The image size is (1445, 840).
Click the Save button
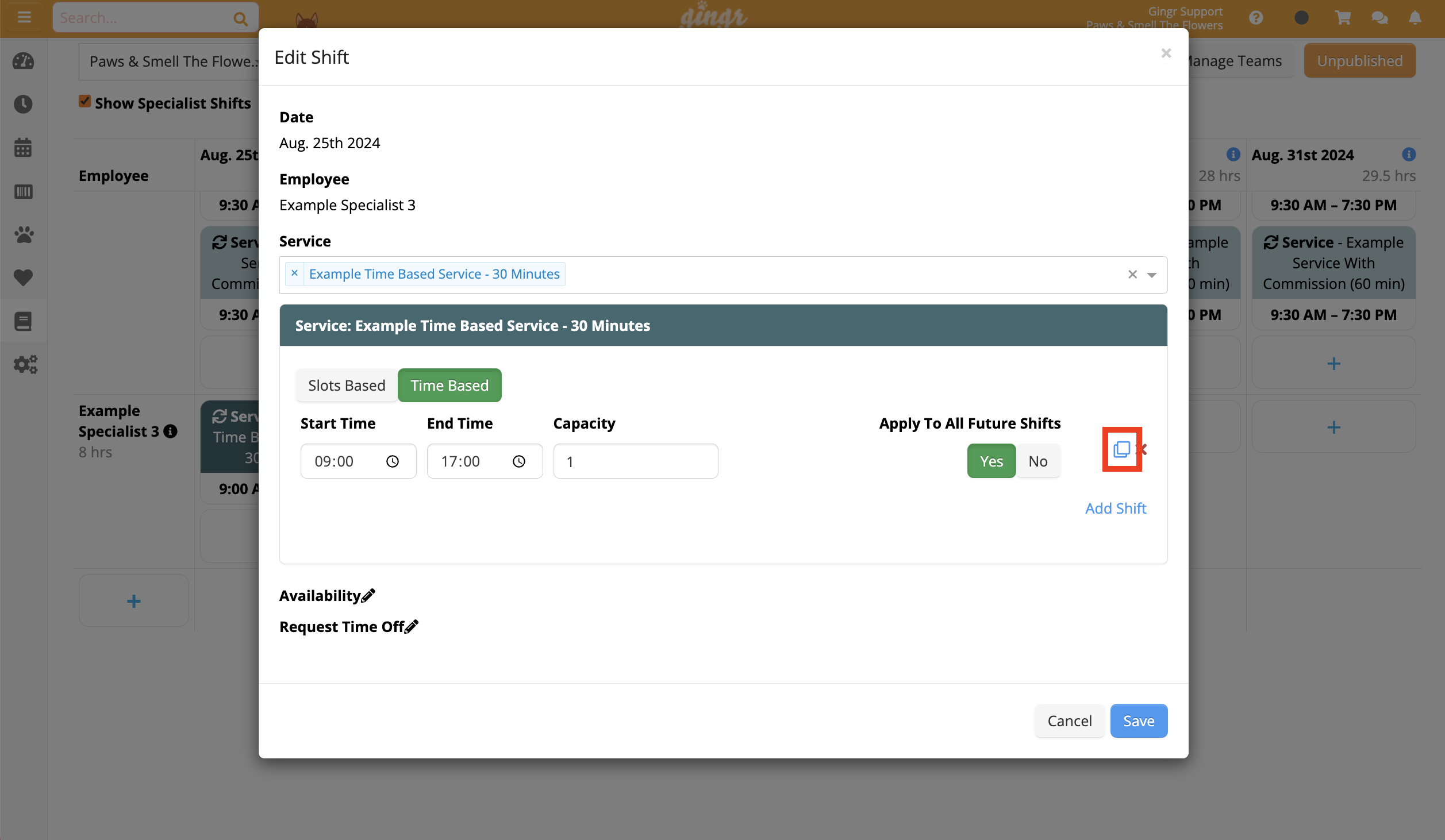click(1139, 721)
